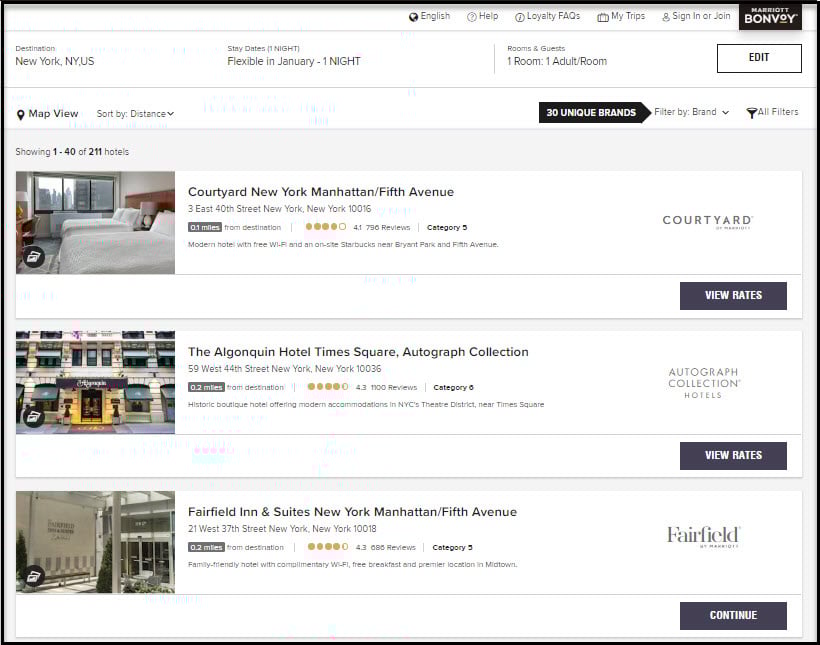
Task: Expand the Filter by Brand dropdown
Action: coord(691,112)
